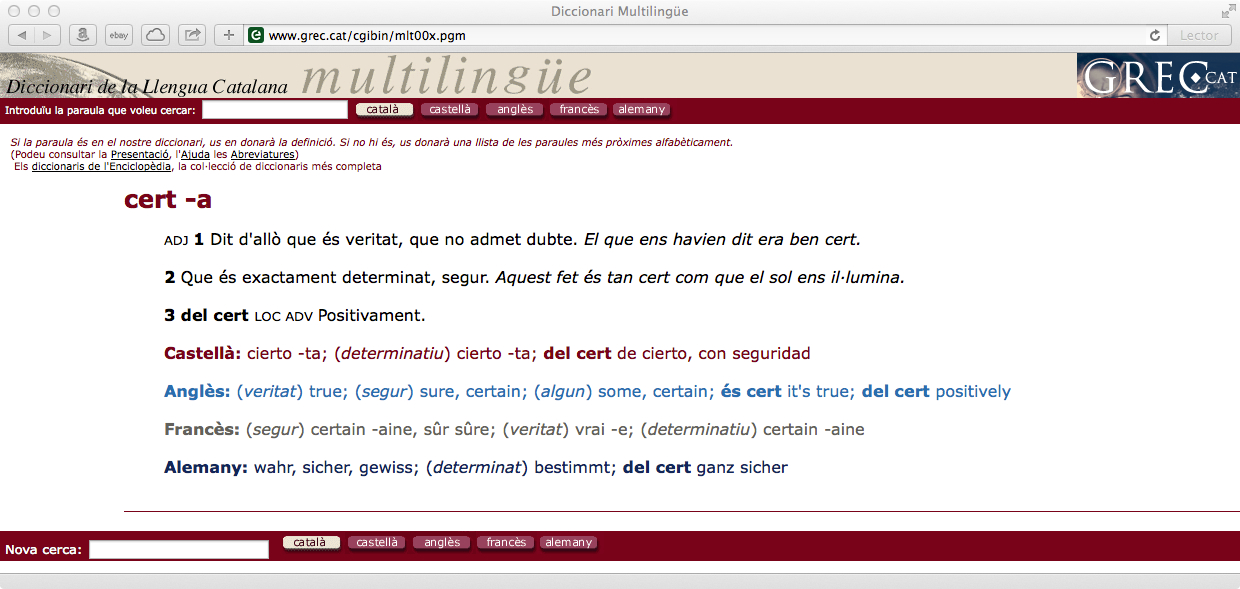Viewport: 1240px width, 589px height.
Task: Open the Amazon bookmark icon
Action: [x=83, y=35]
